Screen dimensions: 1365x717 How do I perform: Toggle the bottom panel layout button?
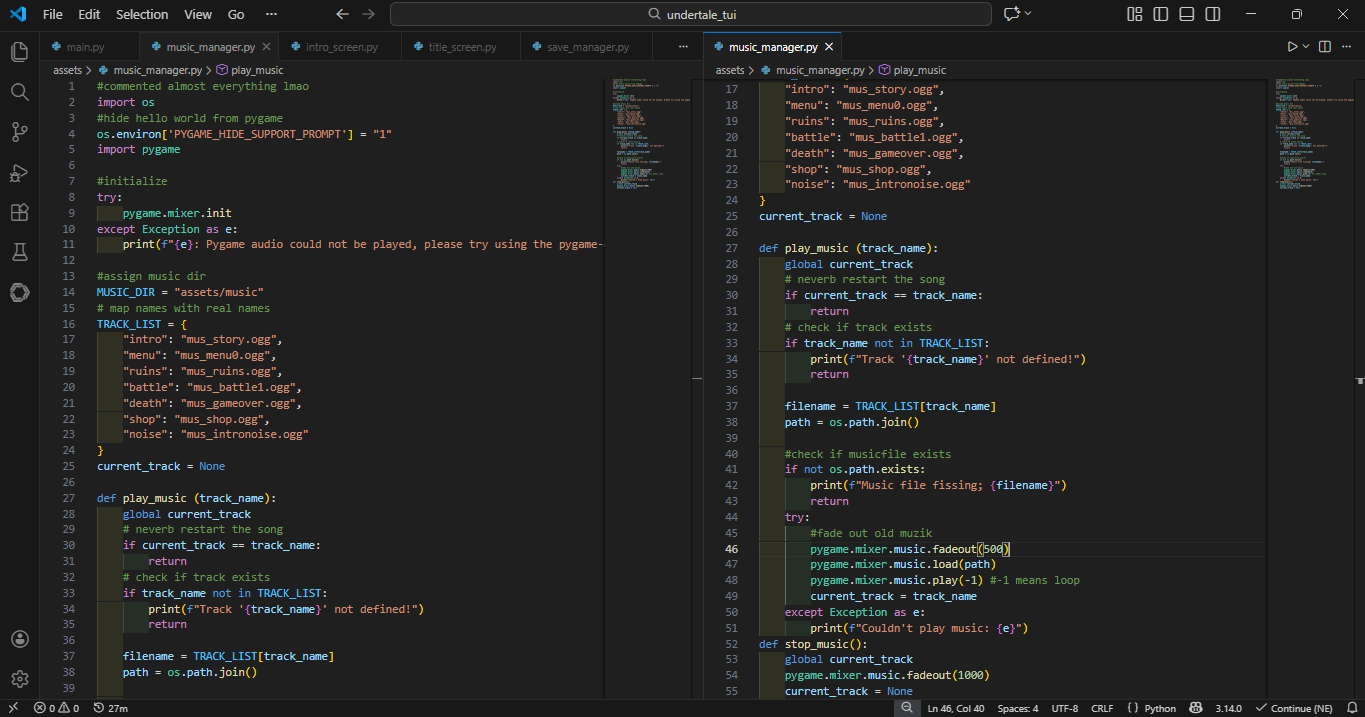[x=1186, y=14]
